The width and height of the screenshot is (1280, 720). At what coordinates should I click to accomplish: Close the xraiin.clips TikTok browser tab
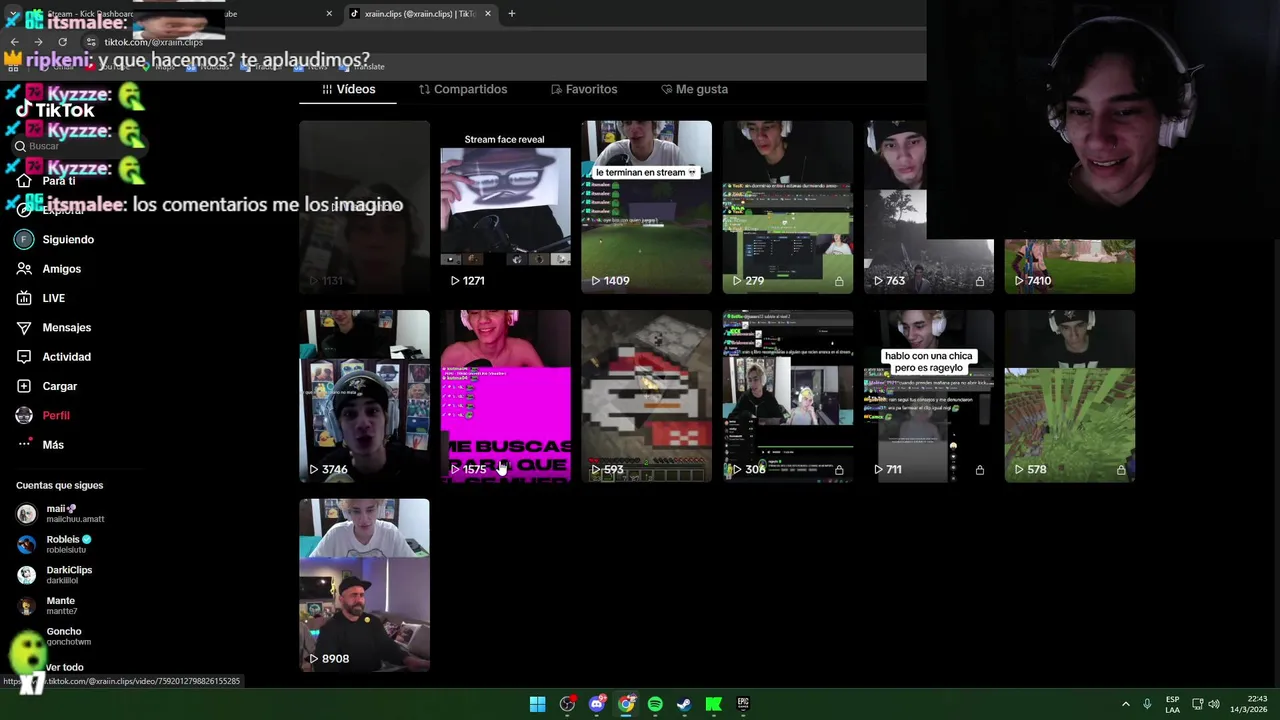point(488,14)
